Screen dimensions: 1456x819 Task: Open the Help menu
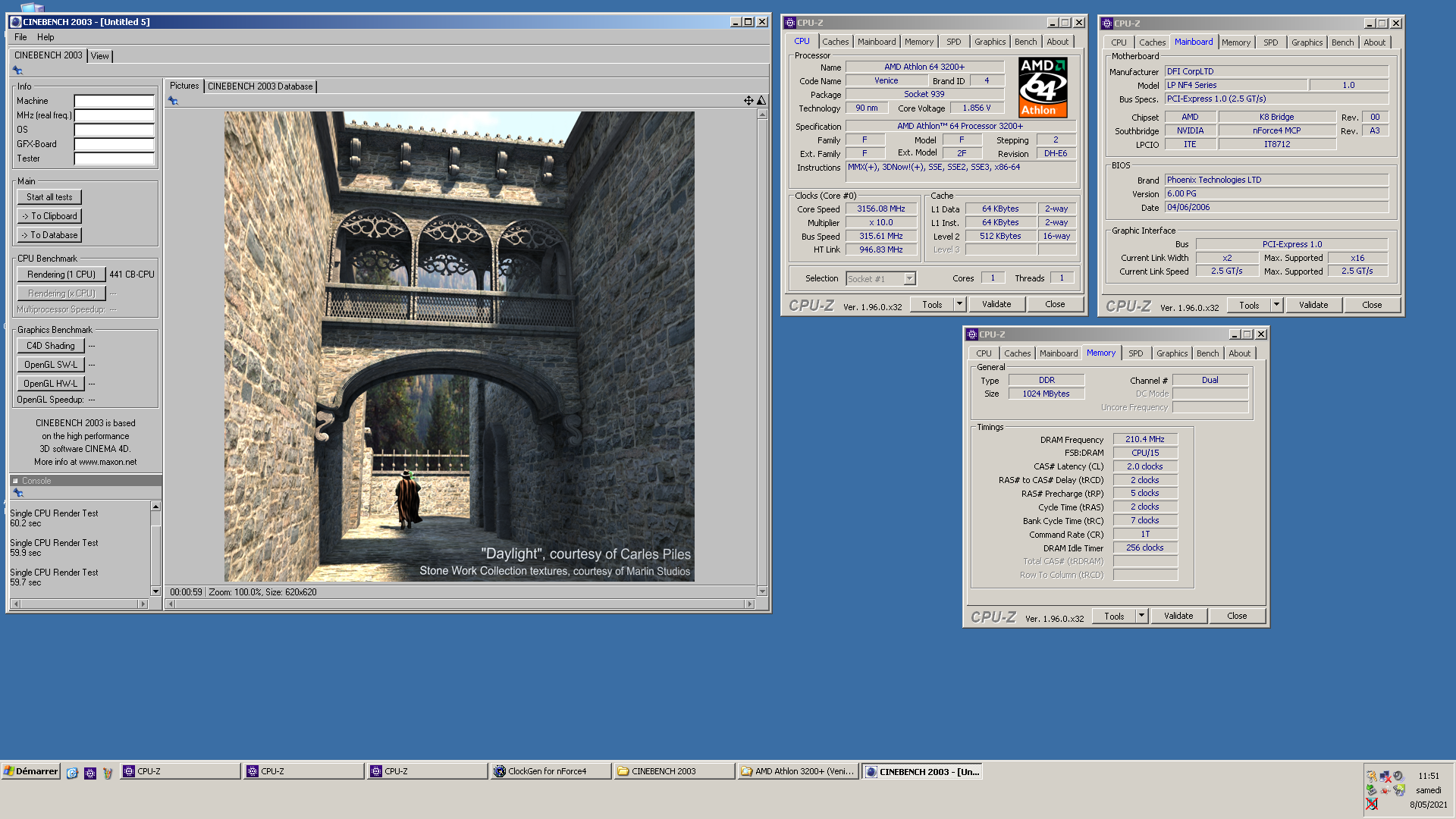(45, 37)
